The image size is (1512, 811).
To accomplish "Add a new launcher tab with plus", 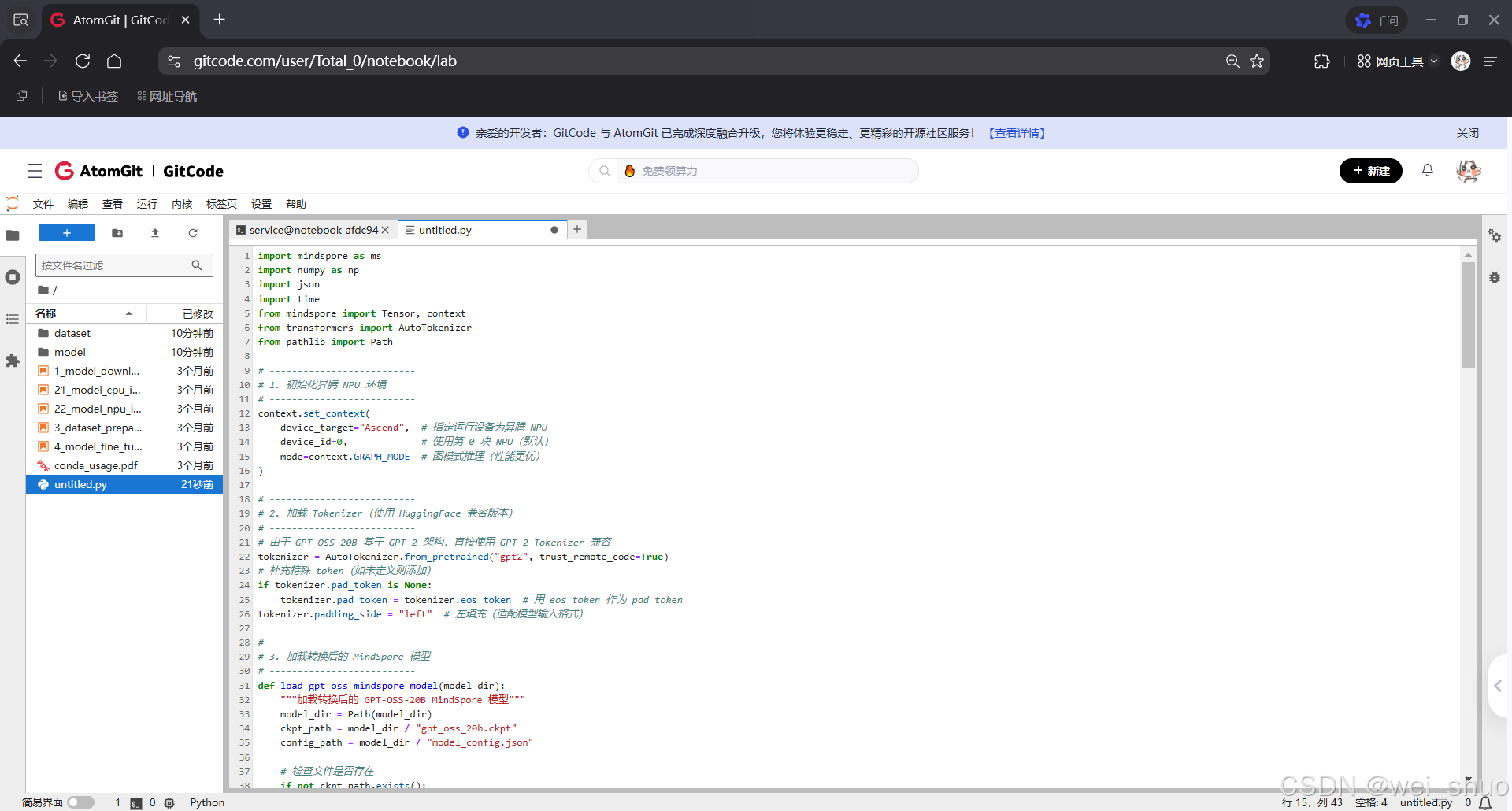I will point(577,229).
